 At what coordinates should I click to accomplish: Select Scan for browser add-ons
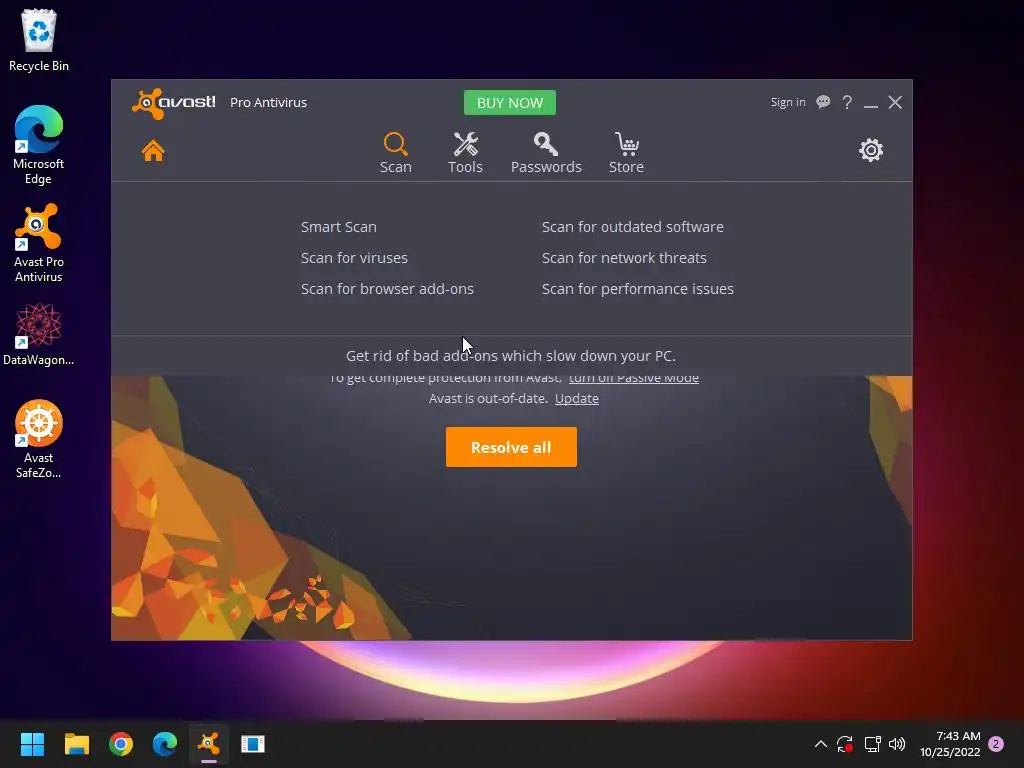(x=387, y=289)
